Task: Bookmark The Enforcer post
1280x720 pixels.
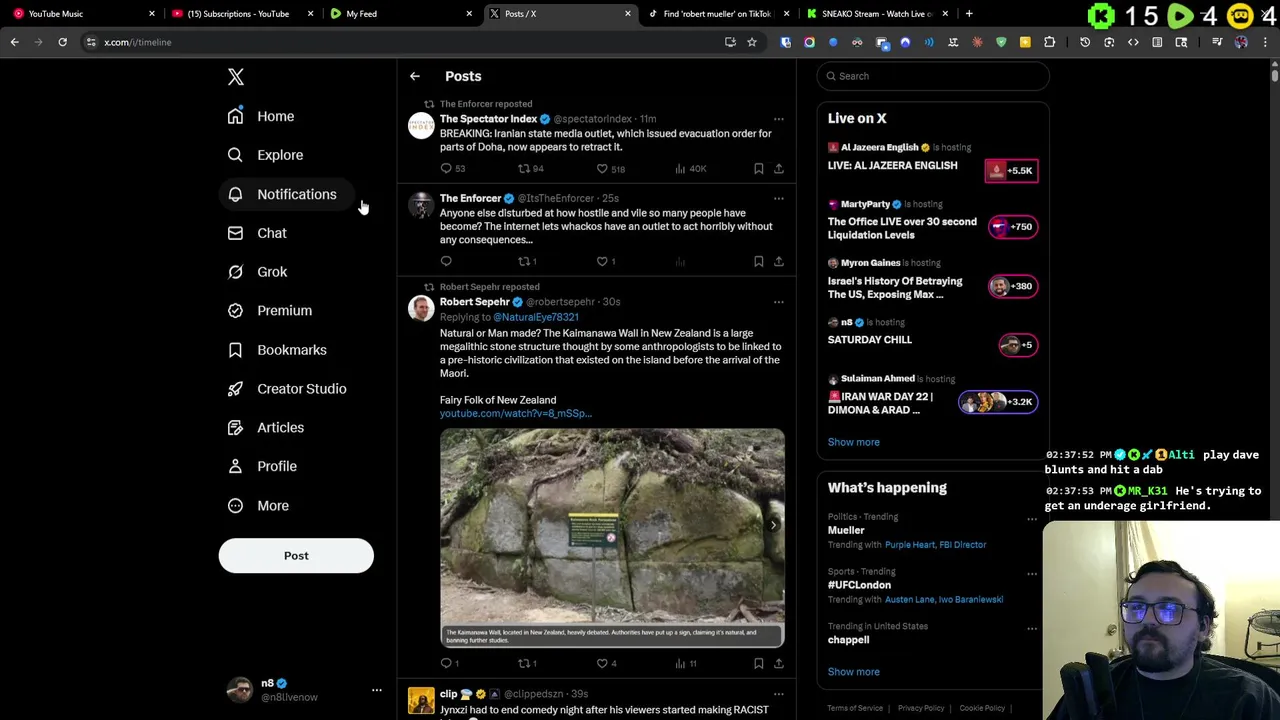Action: pyautogui.click(x=758, y=261)
